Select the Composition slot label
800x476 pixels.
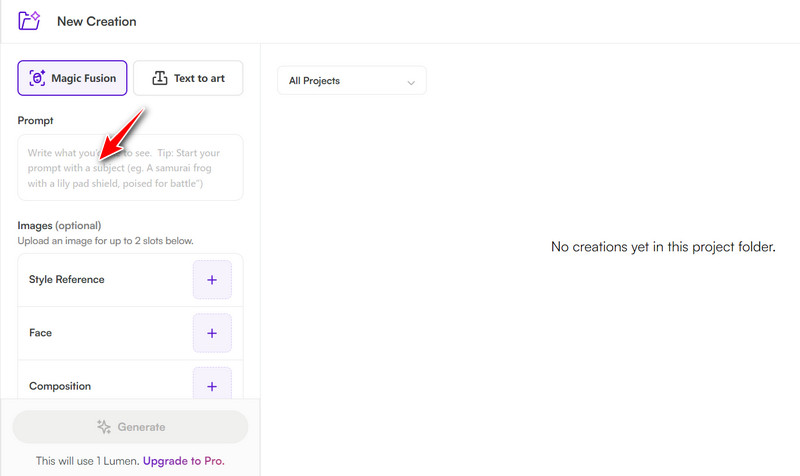(x=60, y=386)
